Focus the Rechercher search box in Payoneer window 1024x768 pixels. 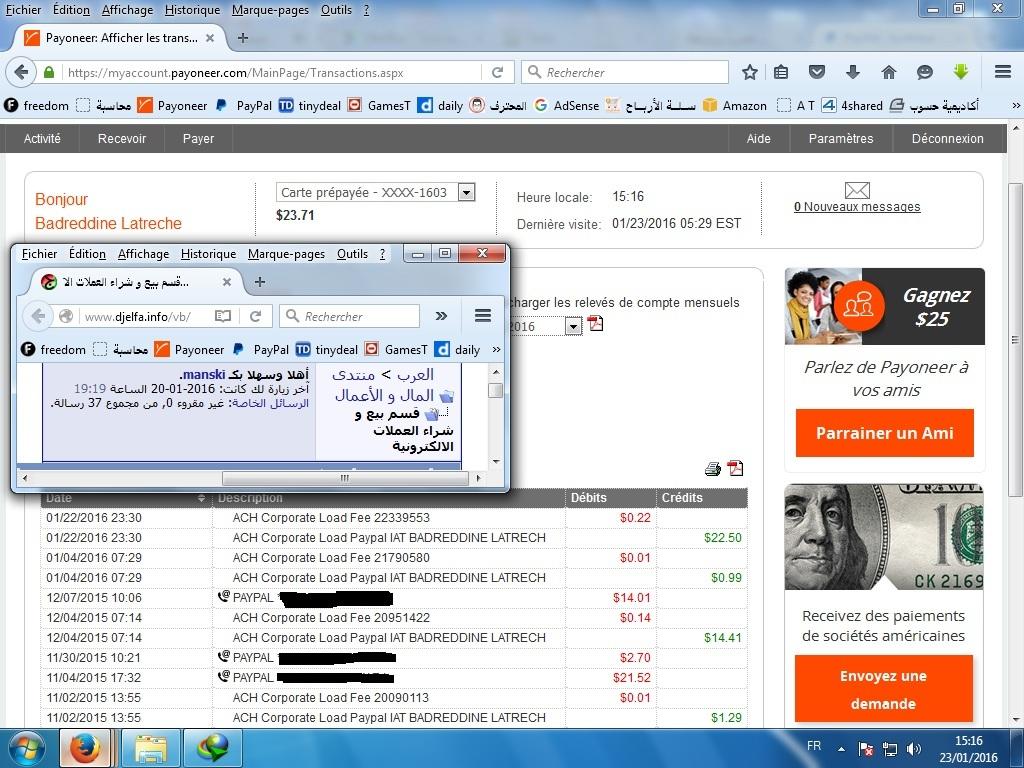tap(625, 72)
